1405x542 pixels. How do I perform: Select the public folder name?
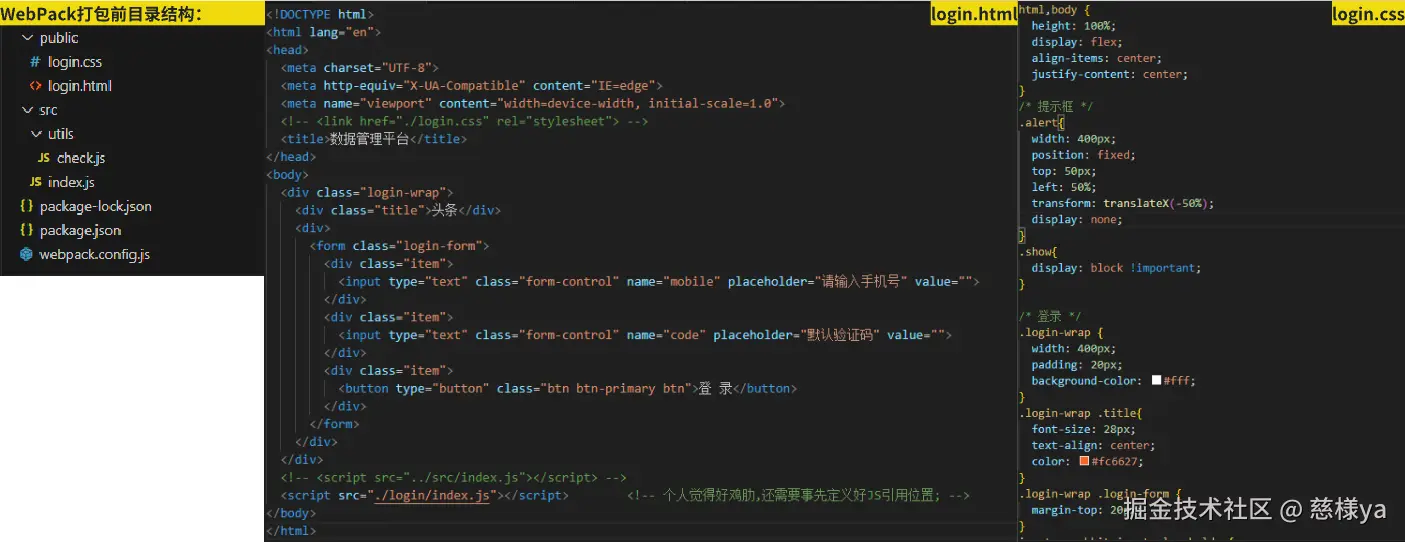(x=59, y=38)
